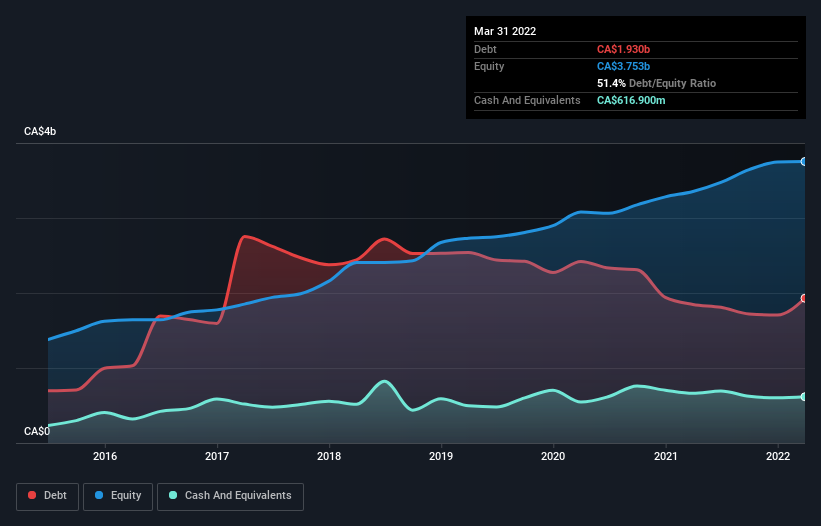Viewport: 821px width, 526px height.
Task: Click the teal Cash legend dot
Action: (x=173, y=495)
